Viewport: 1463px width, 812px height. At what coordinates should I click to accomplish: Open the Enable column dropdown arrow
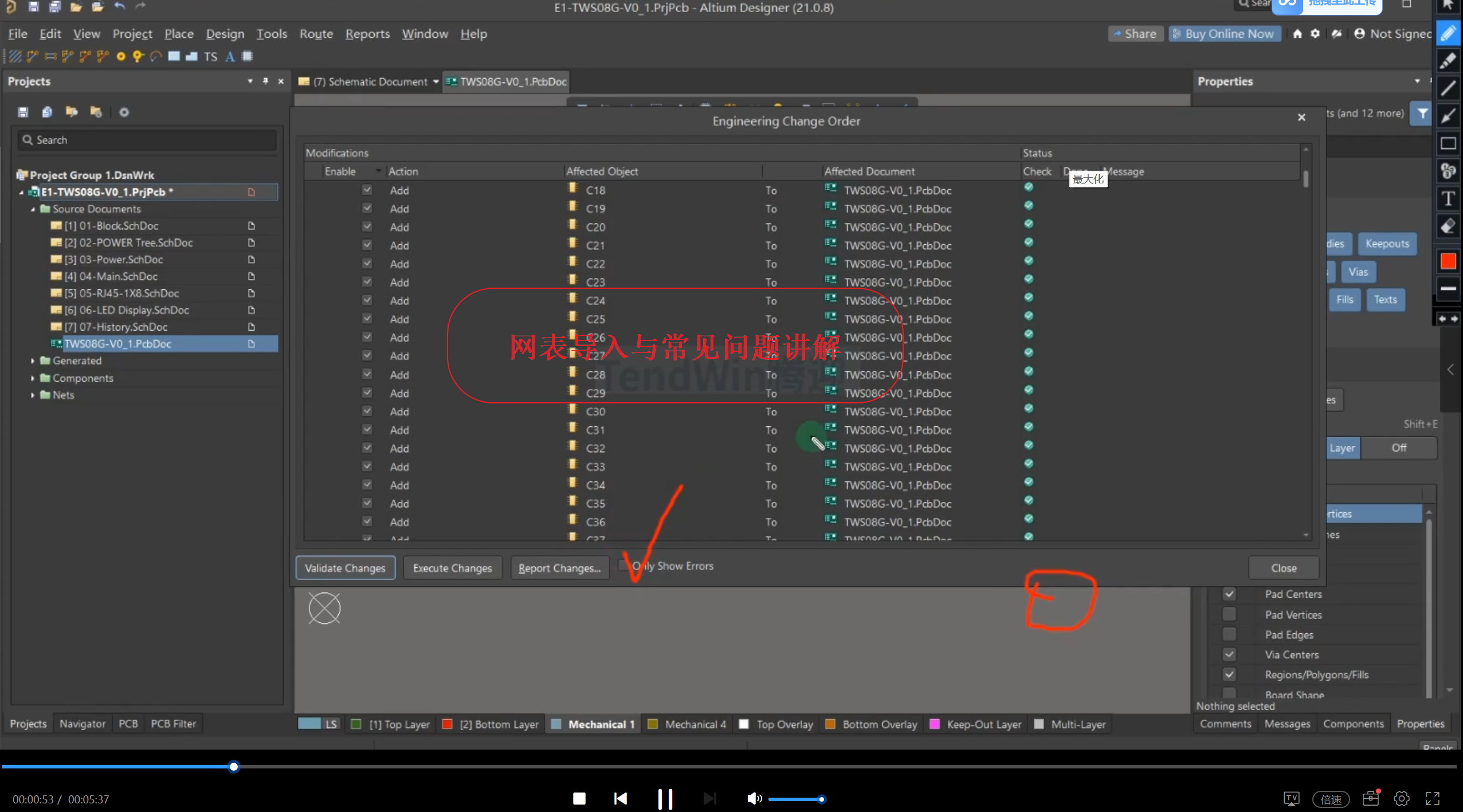(378, 171)
